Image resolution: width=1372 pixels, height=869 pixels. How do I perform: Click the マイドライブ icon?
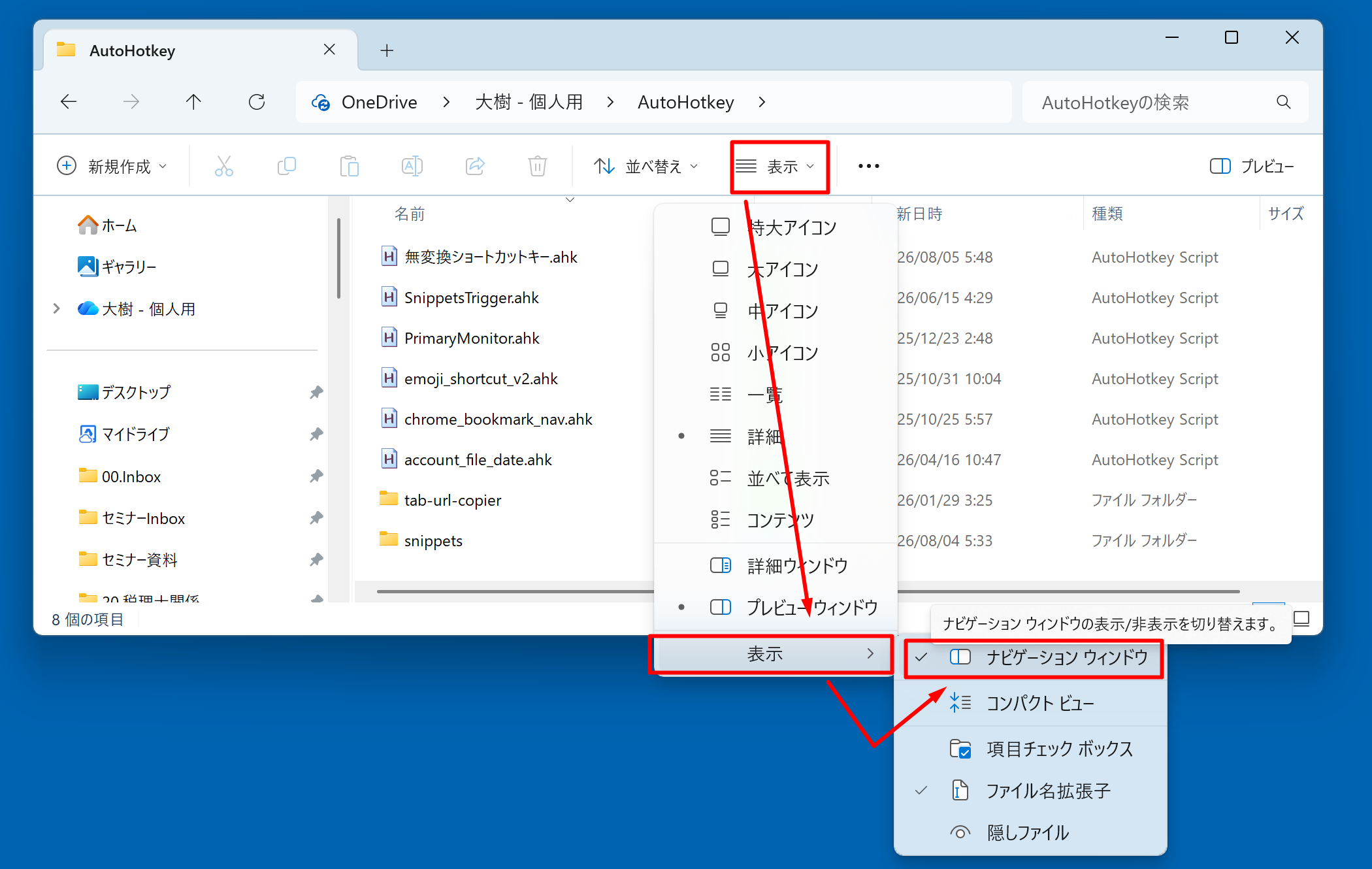[x=88, y=434]
